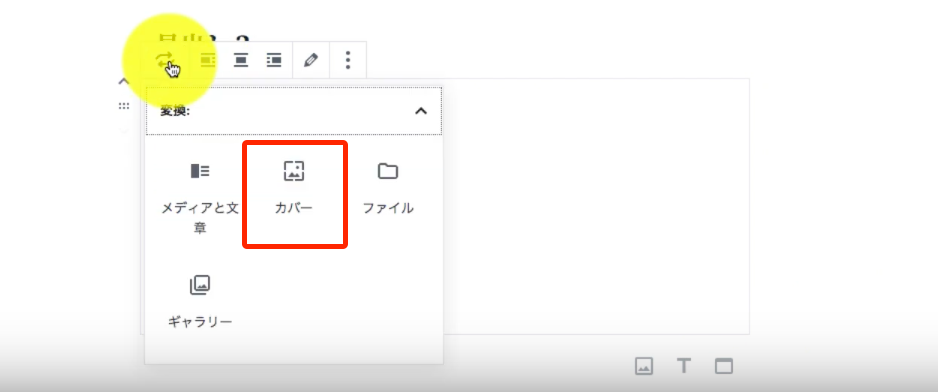Click the empty block content area

click(596, 206)
